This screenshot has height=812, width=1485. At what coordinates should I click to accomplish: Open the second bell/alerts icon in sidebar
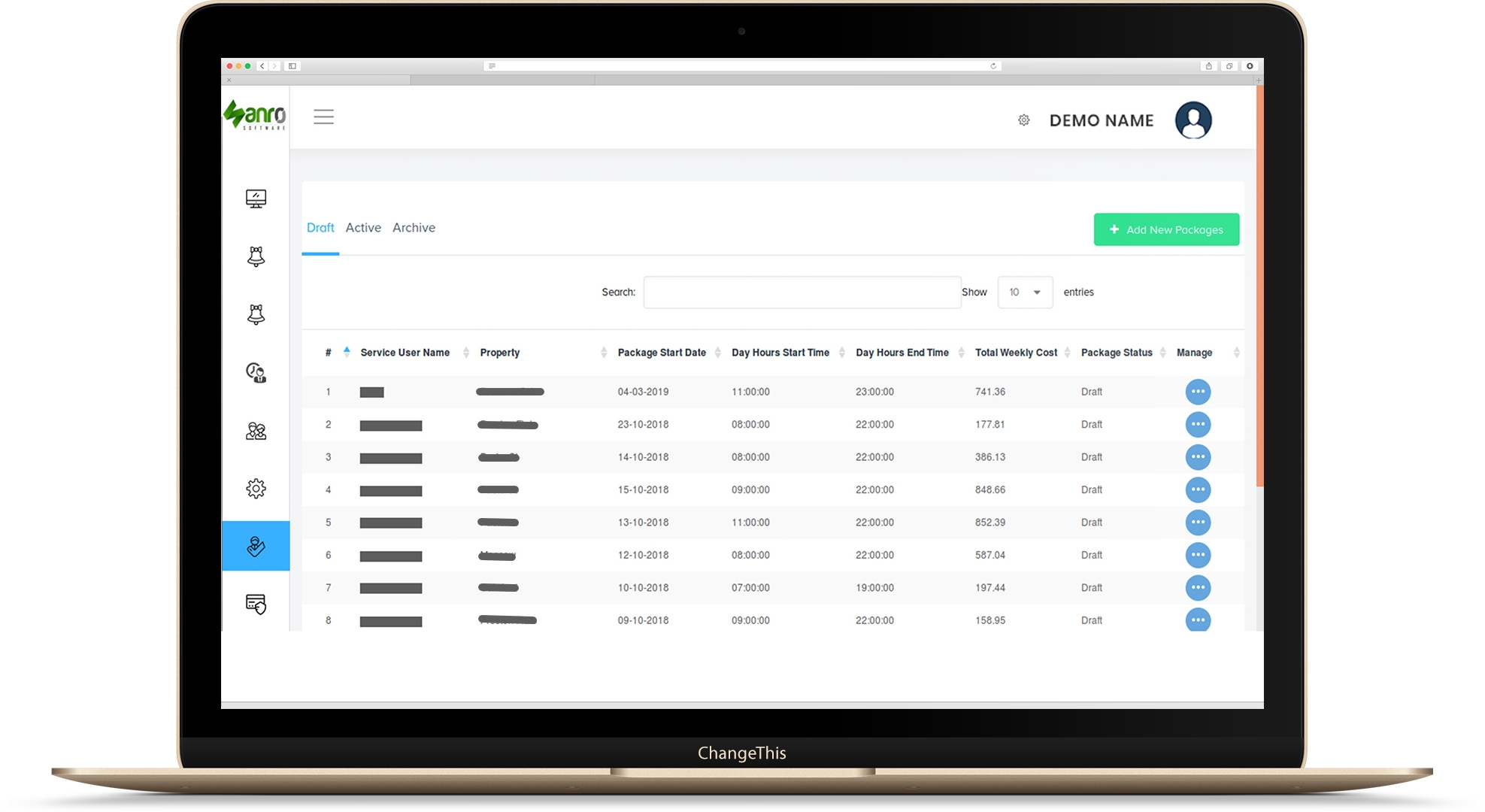(x=257, y=313)
